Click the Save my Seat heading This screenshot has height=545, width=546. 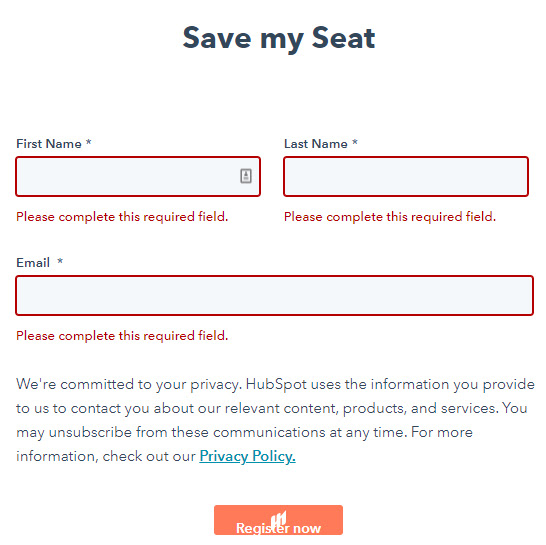coord(279,39)
